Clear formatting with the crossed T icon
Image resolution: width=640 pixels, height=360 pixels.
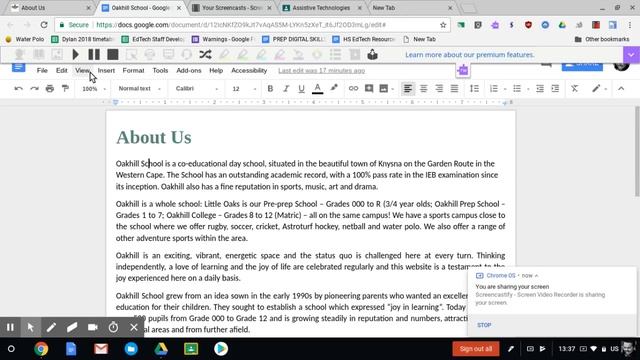575,89
